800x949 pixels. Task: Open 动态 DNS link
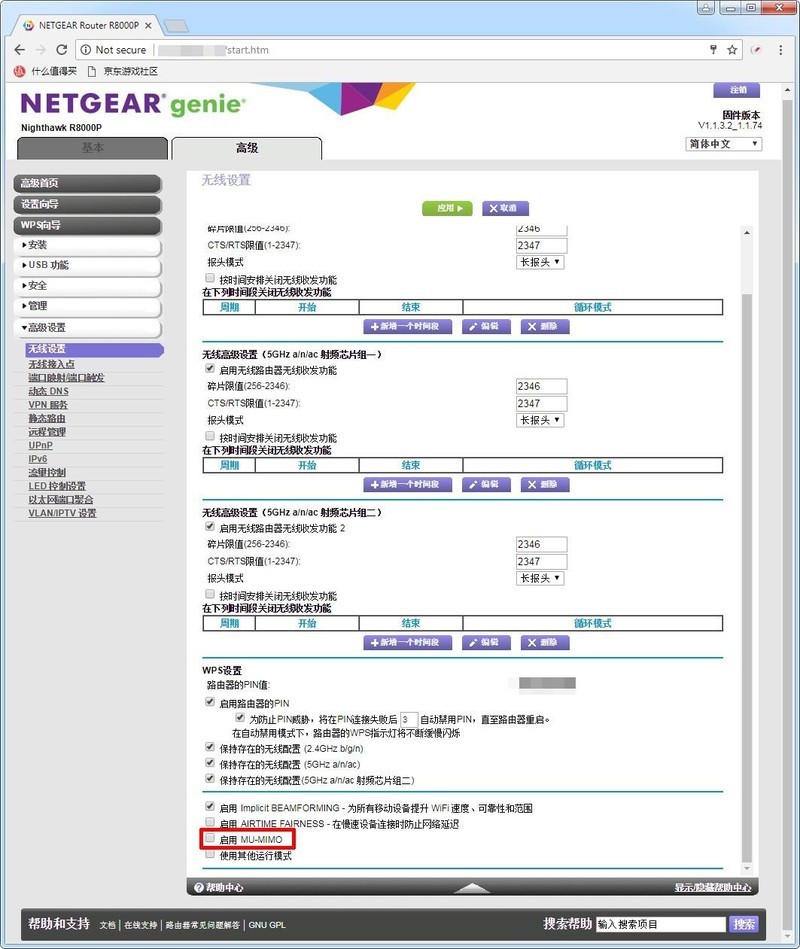click(x=48, y=391)
